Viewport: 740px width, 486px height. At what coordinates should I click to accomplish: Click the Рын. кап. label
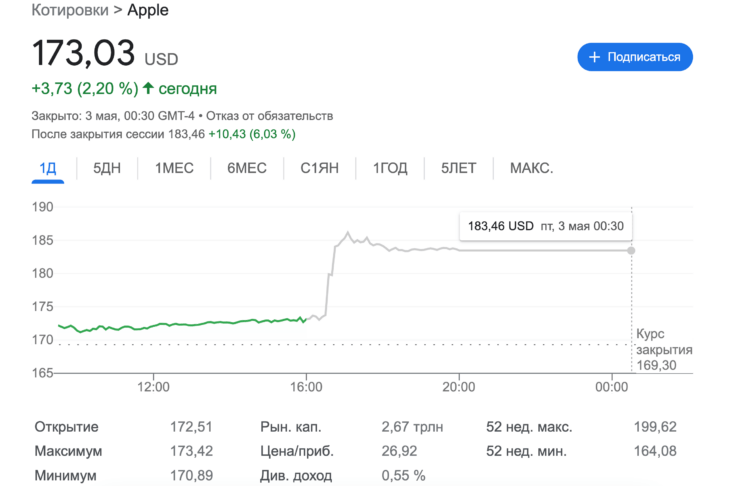tap(291, 427)
